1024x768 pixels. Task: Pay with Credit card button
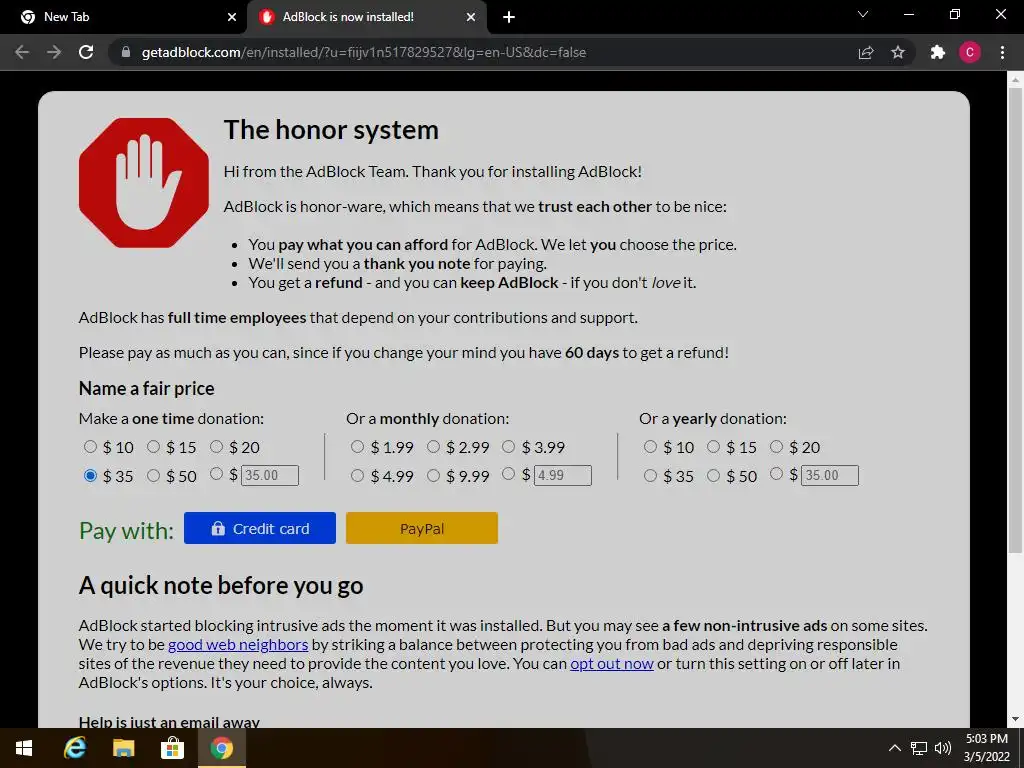pyautogui.click(x=260, y=528)
